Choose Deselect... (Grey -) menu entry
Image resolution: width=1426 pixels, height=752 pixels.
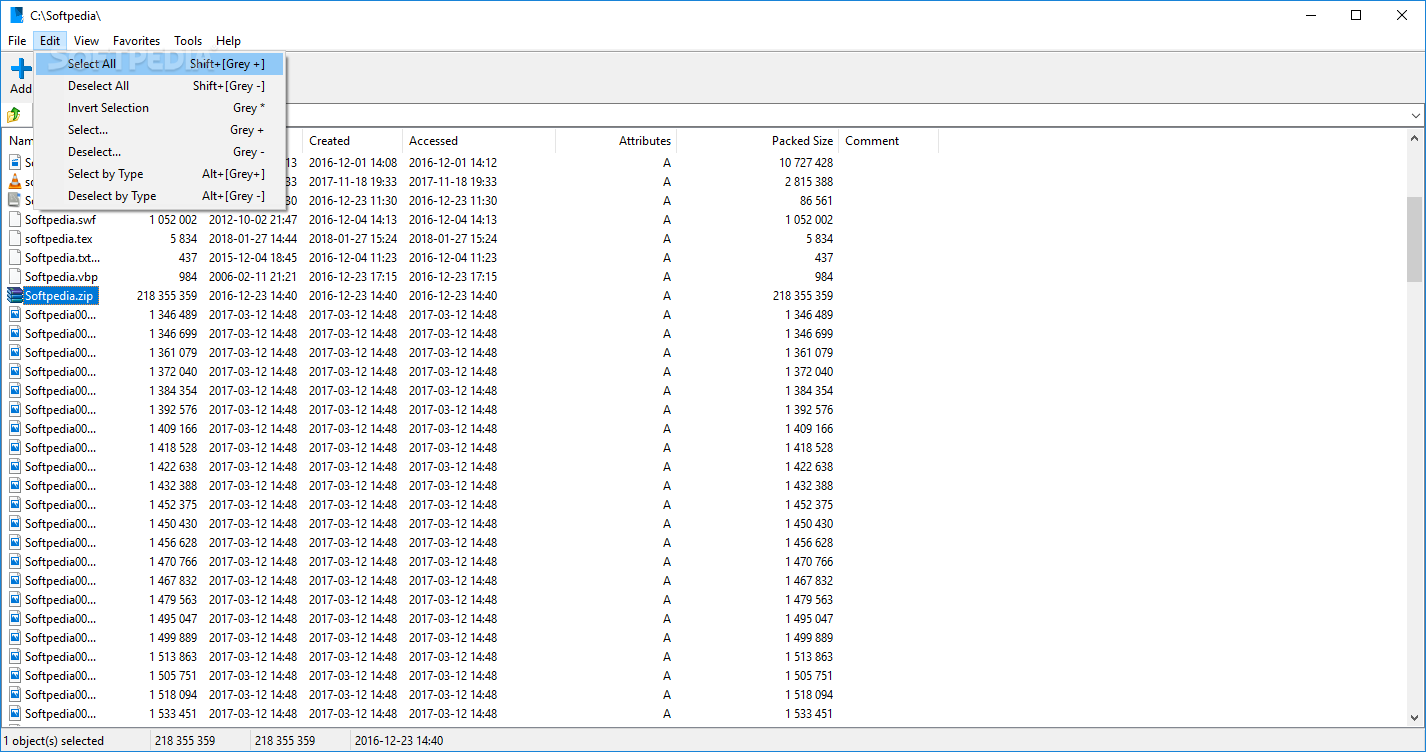(x=160, y=152)
